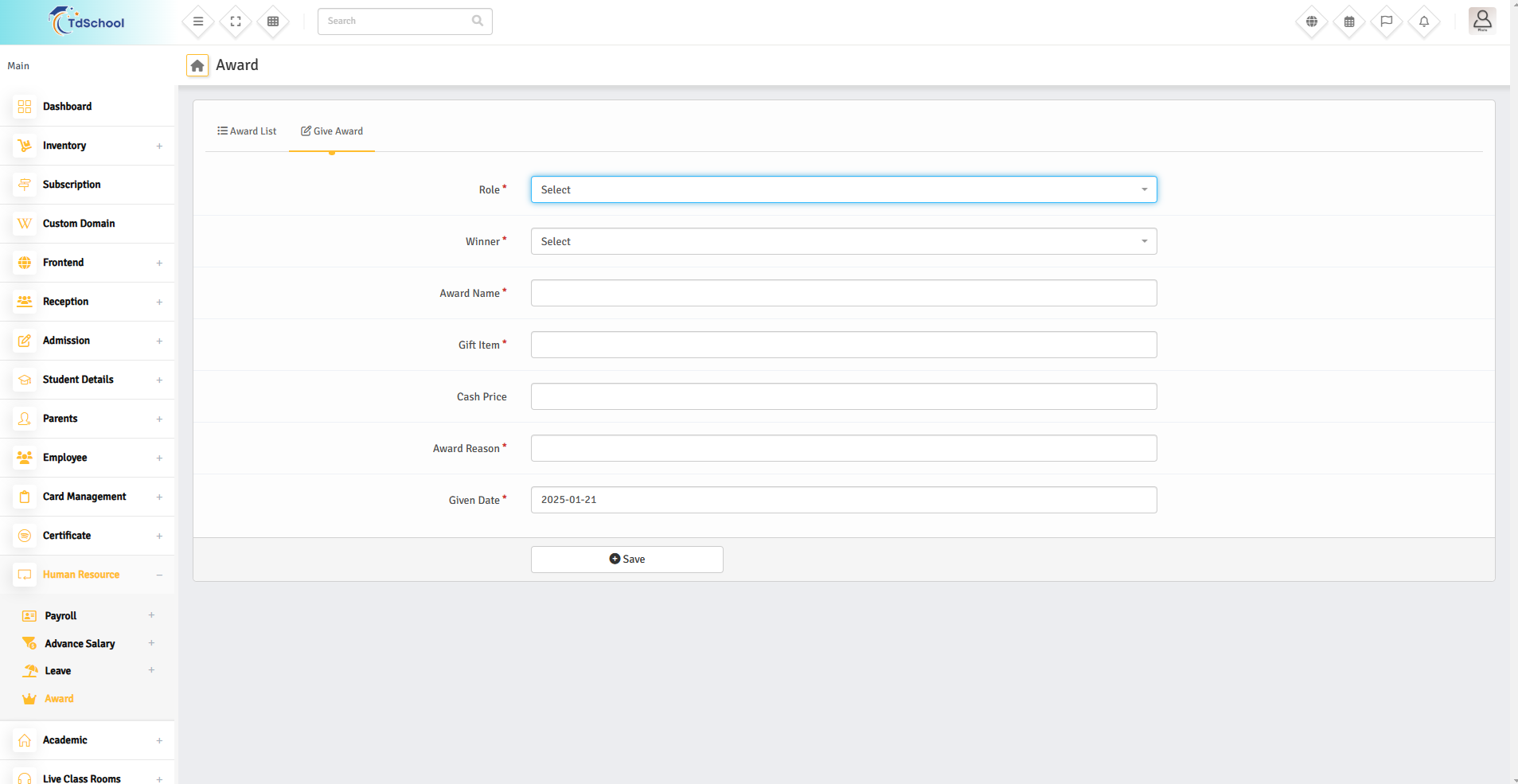
Task: Expand the Inventory sidebar menu
Action: (88, 146)
